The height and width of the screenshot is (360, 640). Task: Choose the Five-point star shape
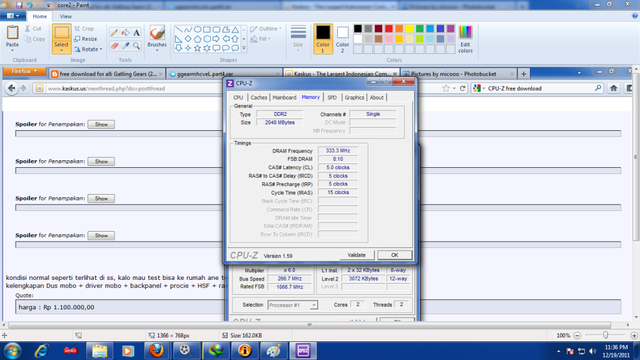pyautogui.click(x=198, y=48)
